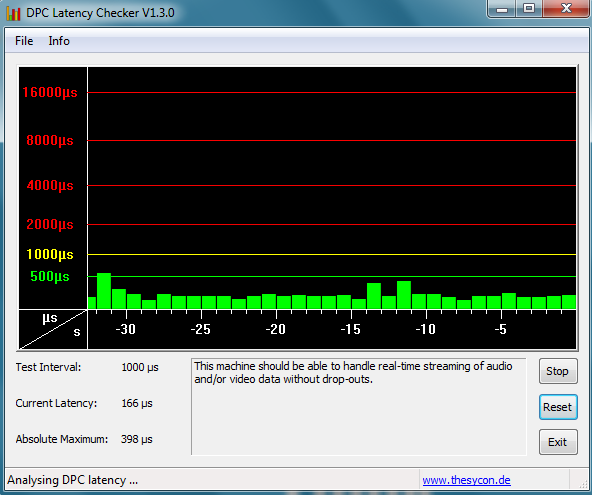The height and width of the screenshot is (495, 592).
Task: Open the Info menu
Action: tap(59, 41)
